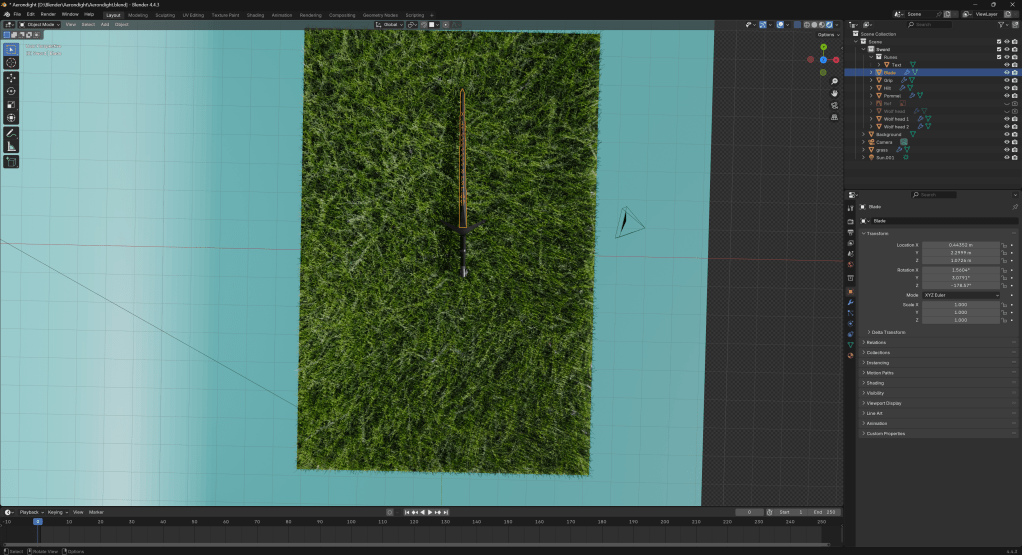Select the Move tool in the viewport toolbar

coord(11,77)
